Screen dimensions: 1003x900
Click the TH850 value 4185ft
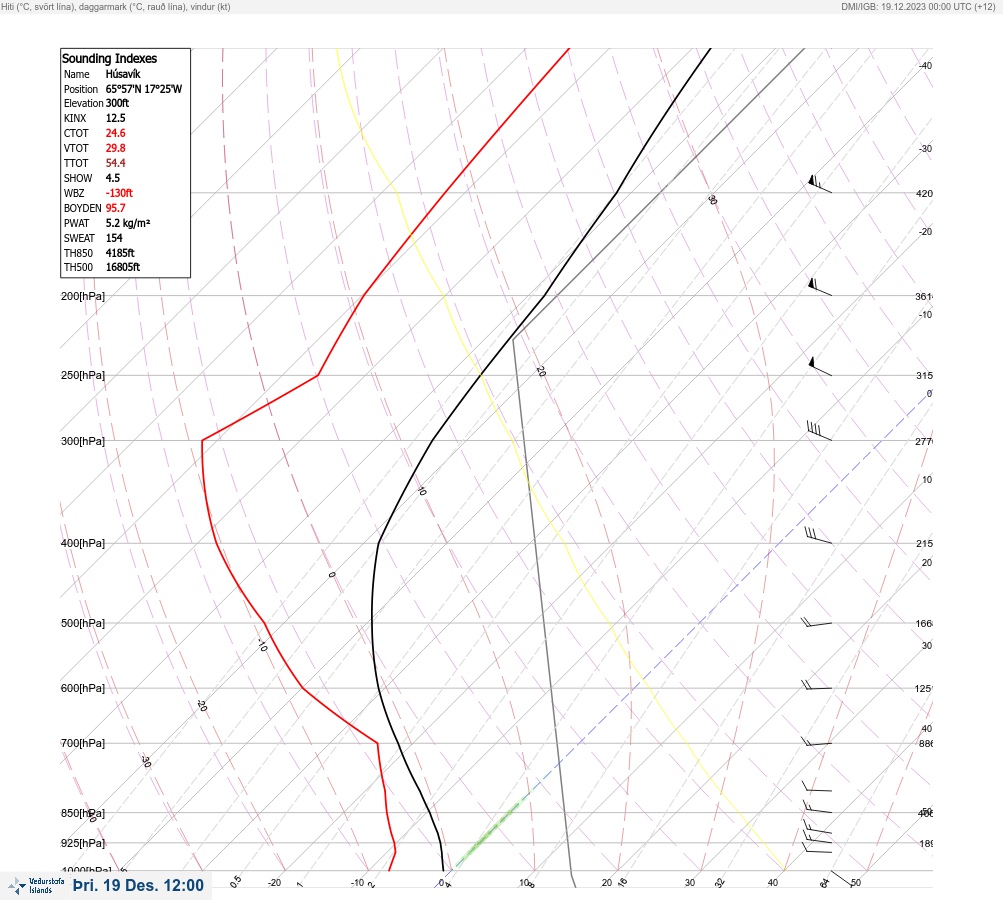tap(120, 253)
